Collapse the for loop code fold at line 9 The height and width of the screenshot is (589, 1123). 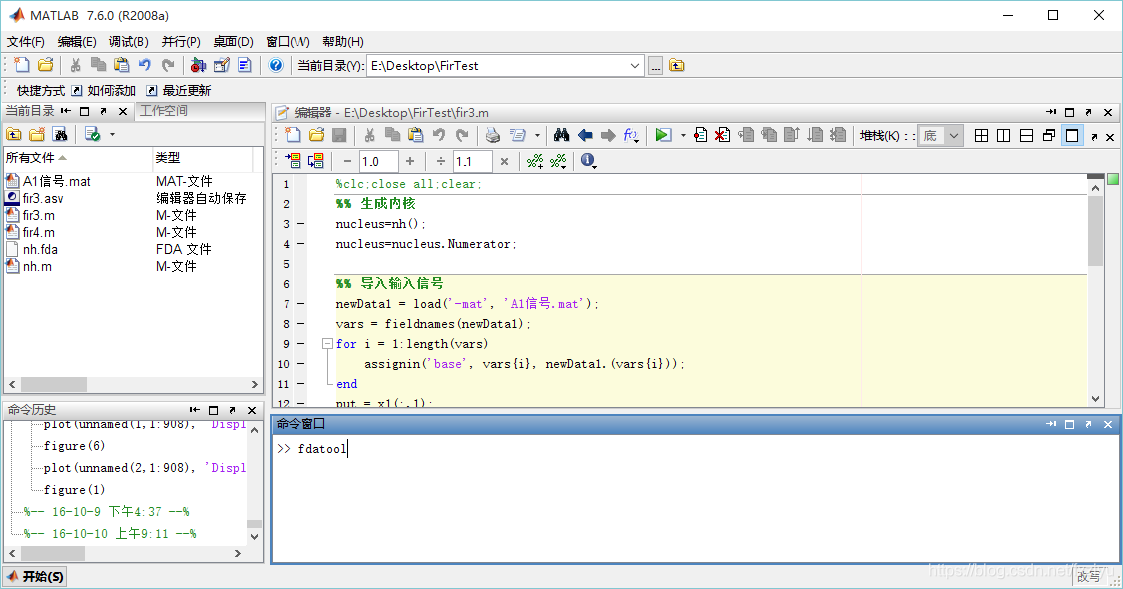(327, 344)
